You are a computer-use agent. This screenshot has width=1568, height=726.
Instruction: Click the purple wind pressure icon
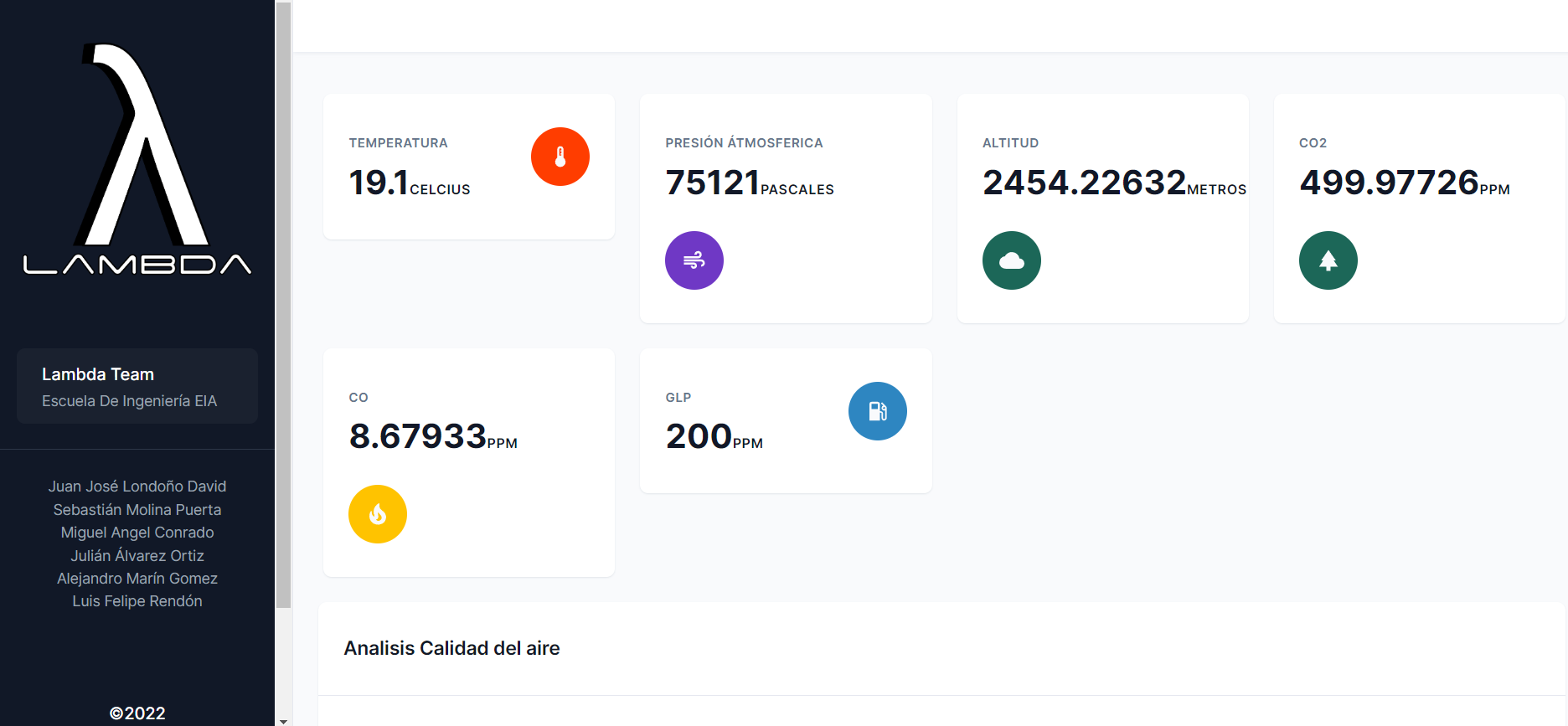(x=694, y=260)
